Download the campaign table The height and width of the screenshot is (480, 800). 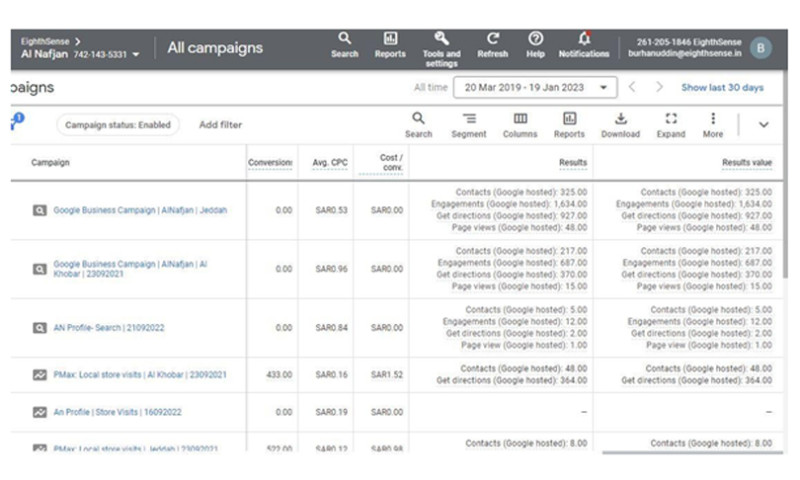620,125
